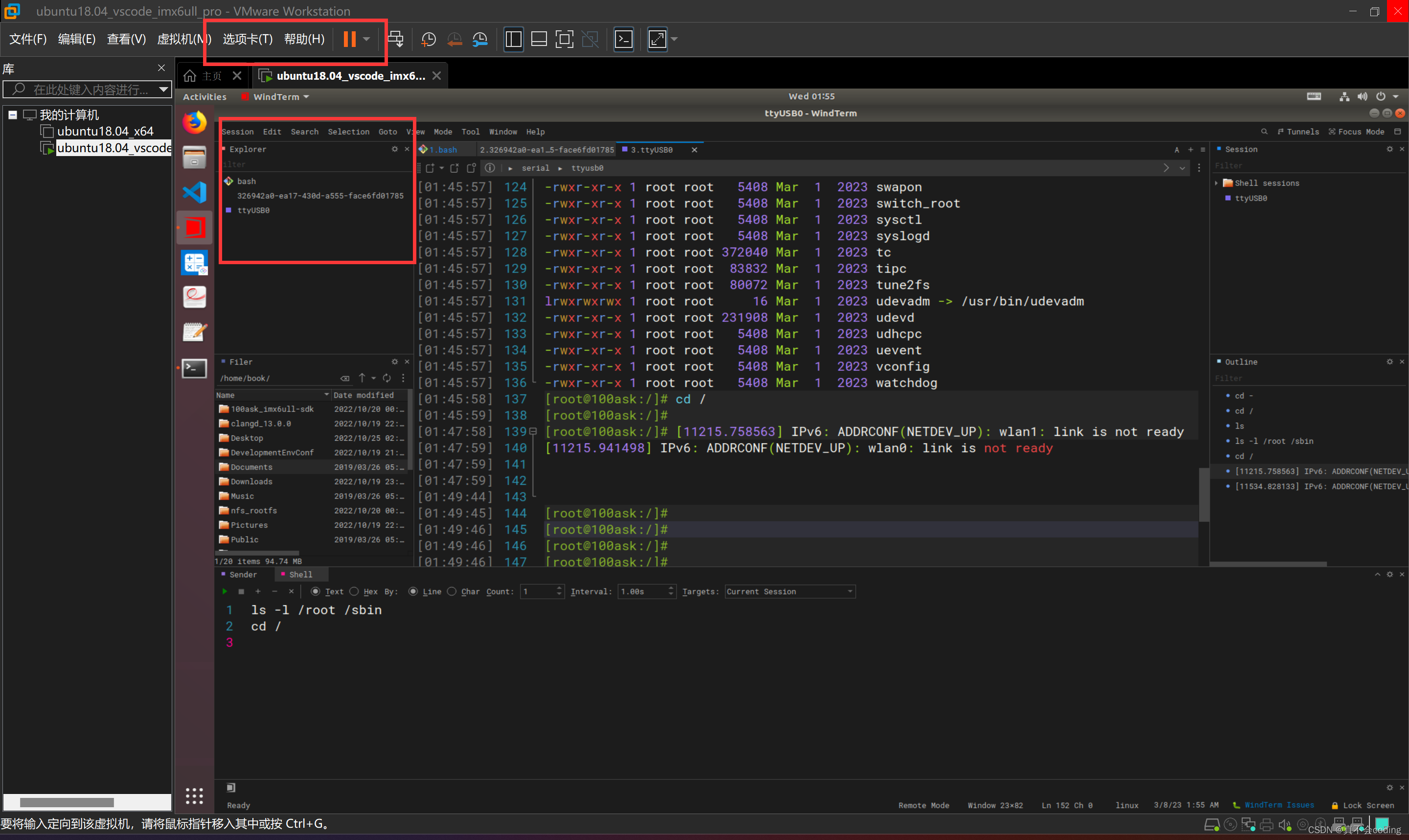Select the Hex radio button
This screenshot has height=840, width=1409.
(x=354, y=591)
